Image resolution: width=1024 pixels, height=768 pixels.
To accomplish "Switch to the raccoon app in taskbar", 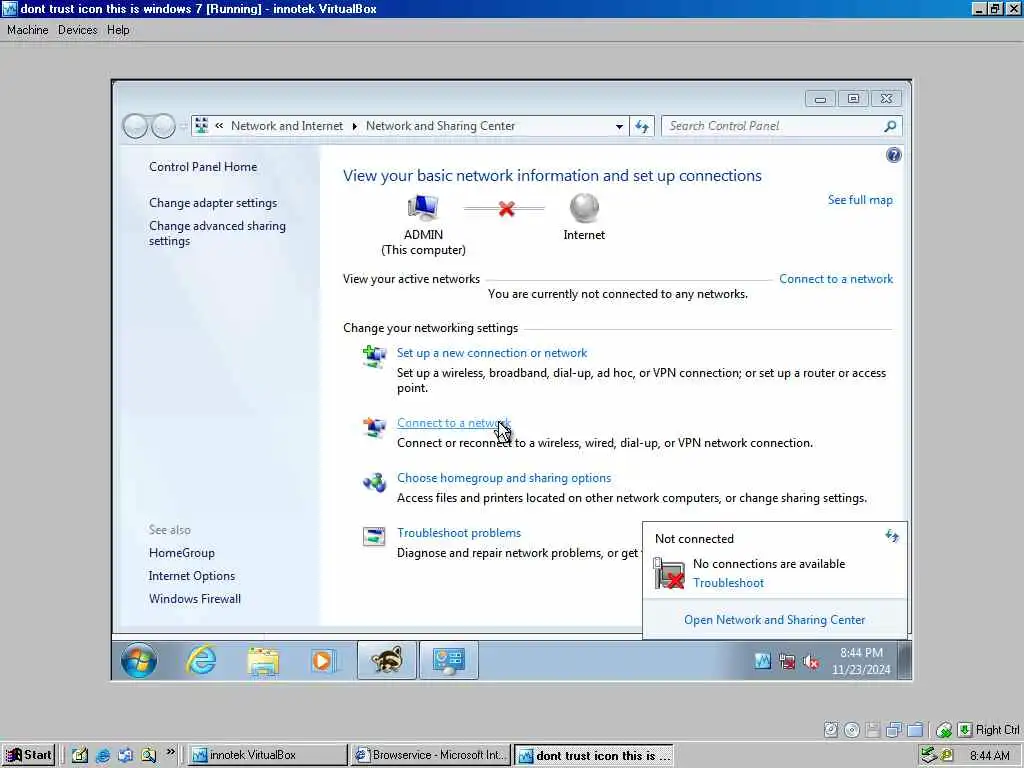I will pyautogui.click(x=387, y=660).
